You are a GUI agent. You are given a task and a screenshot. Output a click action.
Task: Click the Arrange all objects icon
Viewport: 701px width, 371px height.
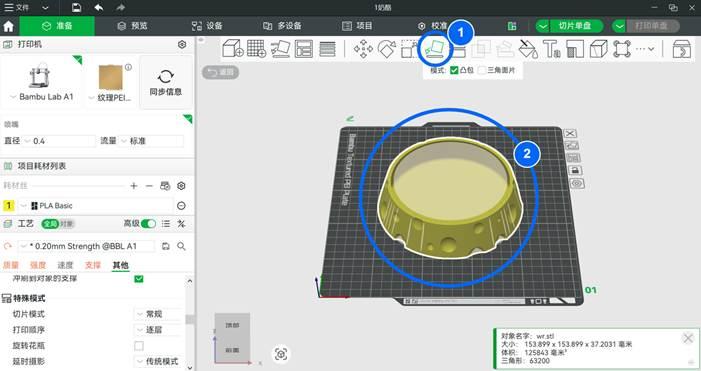tap(304, 48)
